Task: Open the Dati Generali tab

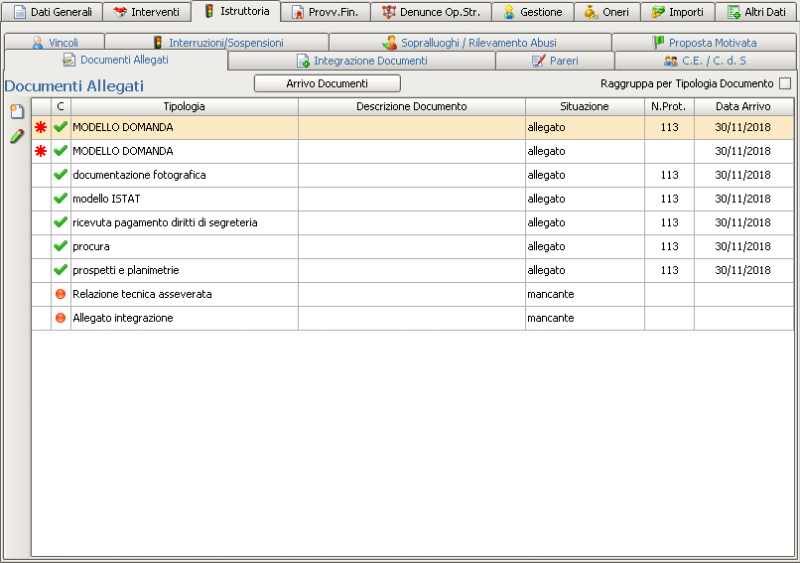Action: tap(54, 12)
